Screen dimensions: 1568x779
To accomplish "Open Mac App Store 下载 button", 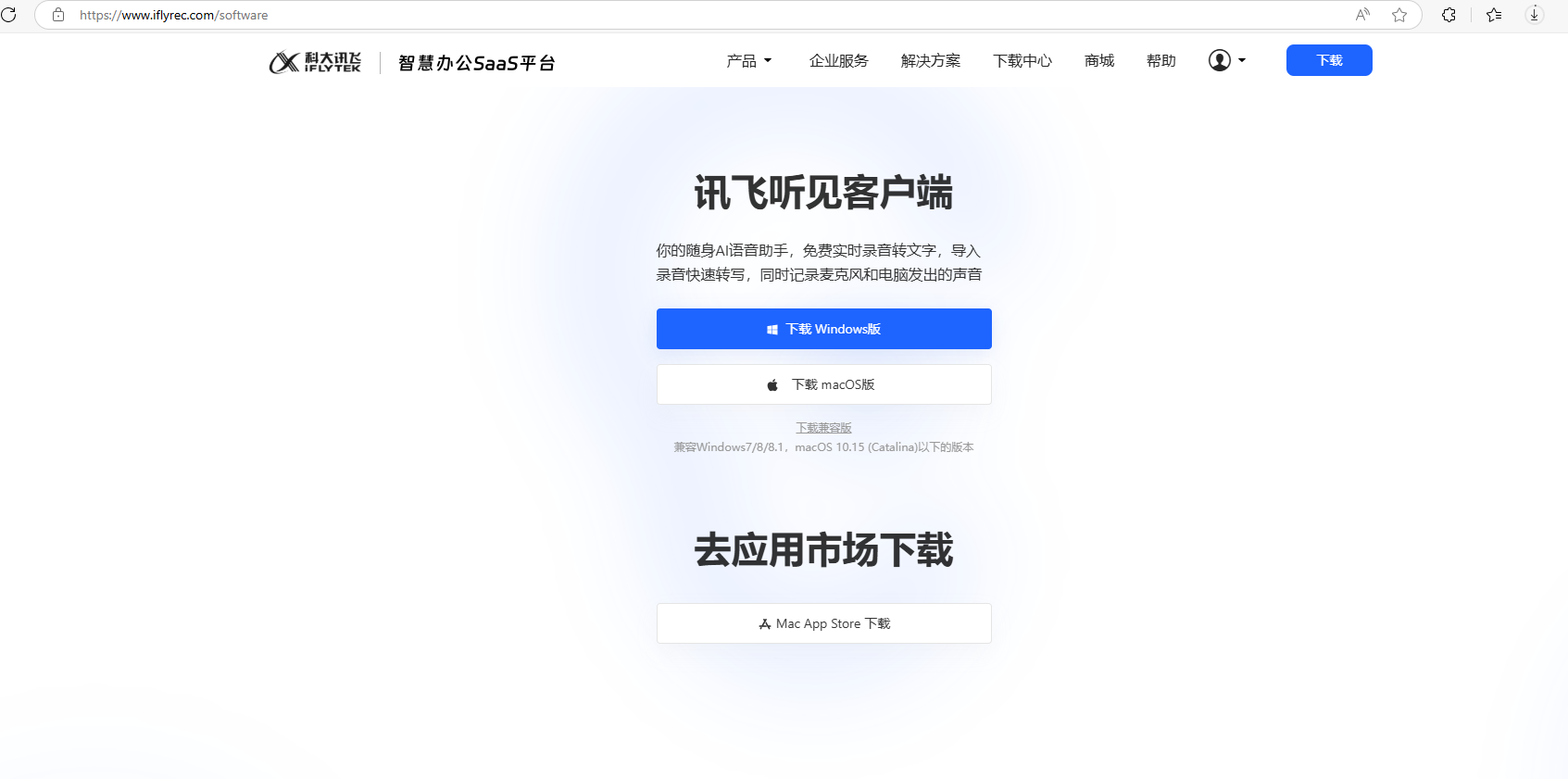I will click(x=824, y=623).
